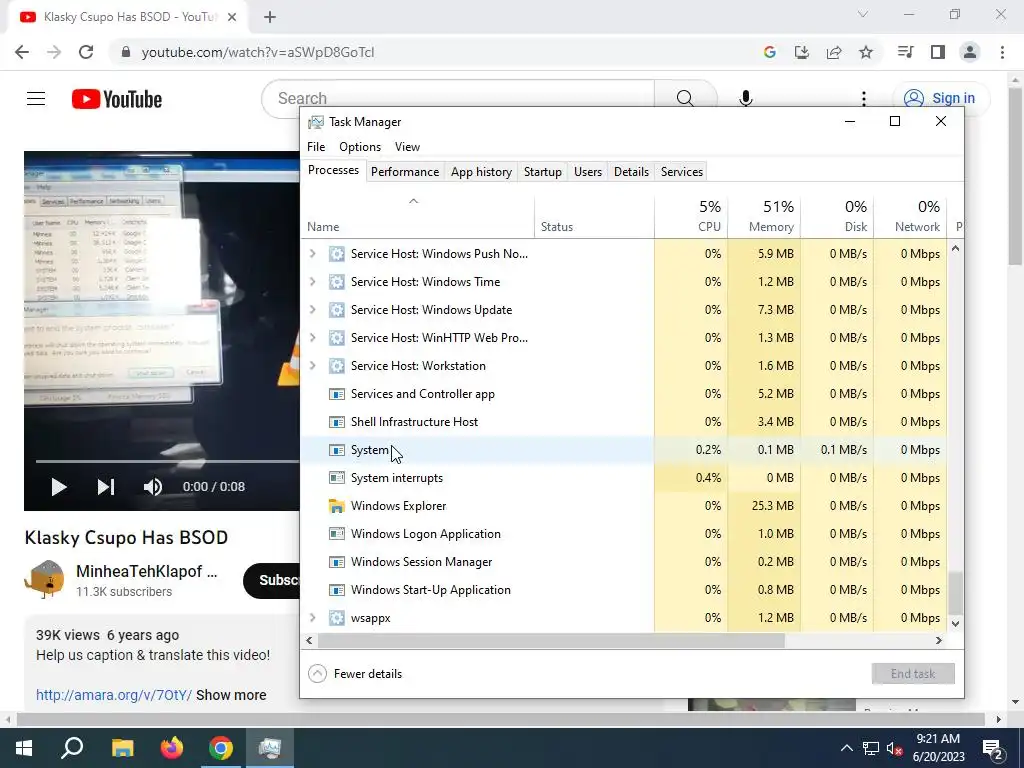Open the Windows Start menu
The width and height of the screenshot is (1024, 768).
pyautogui.click(x=24, y=748)
